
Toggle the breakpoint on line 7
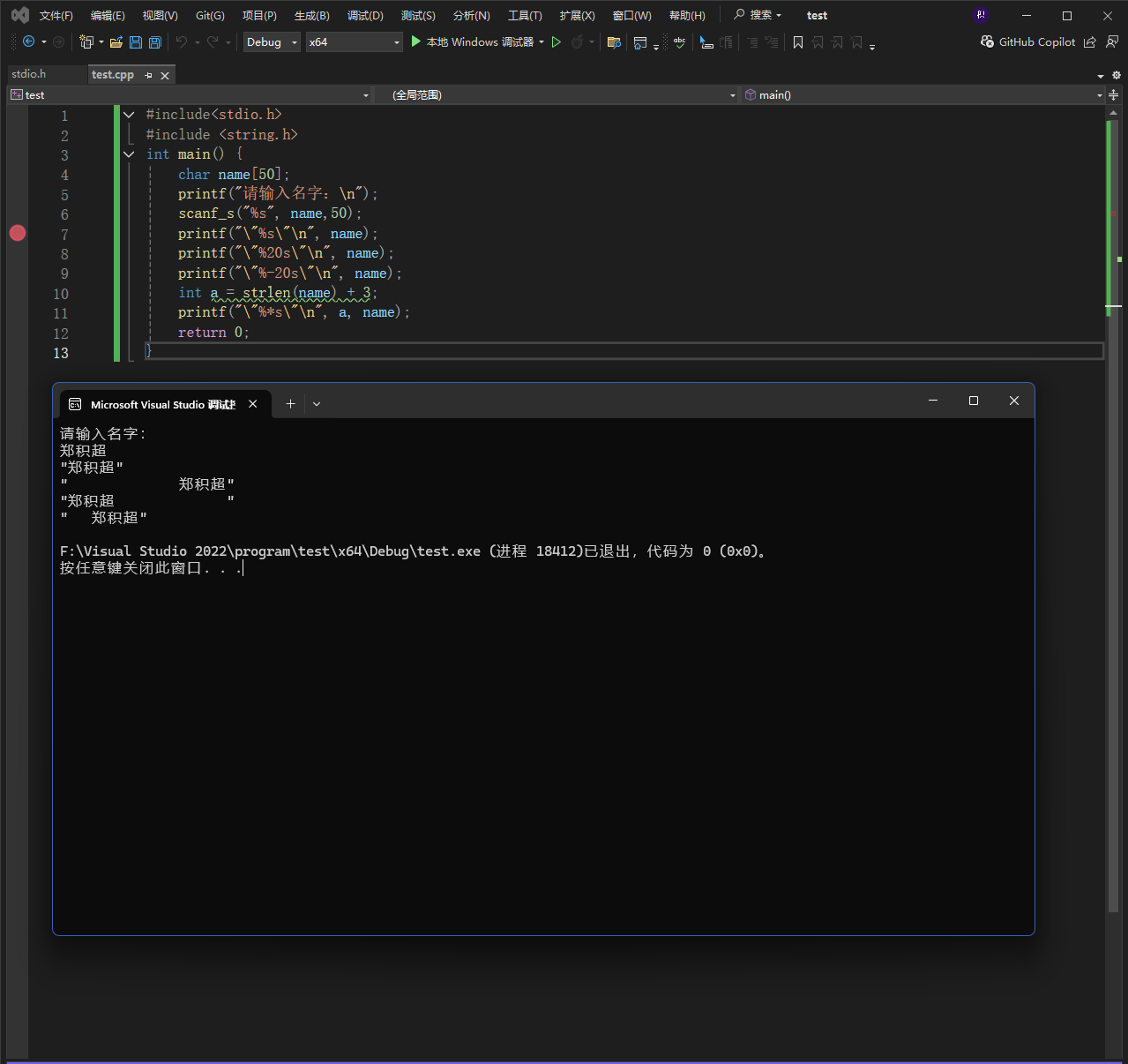[18, 233]
